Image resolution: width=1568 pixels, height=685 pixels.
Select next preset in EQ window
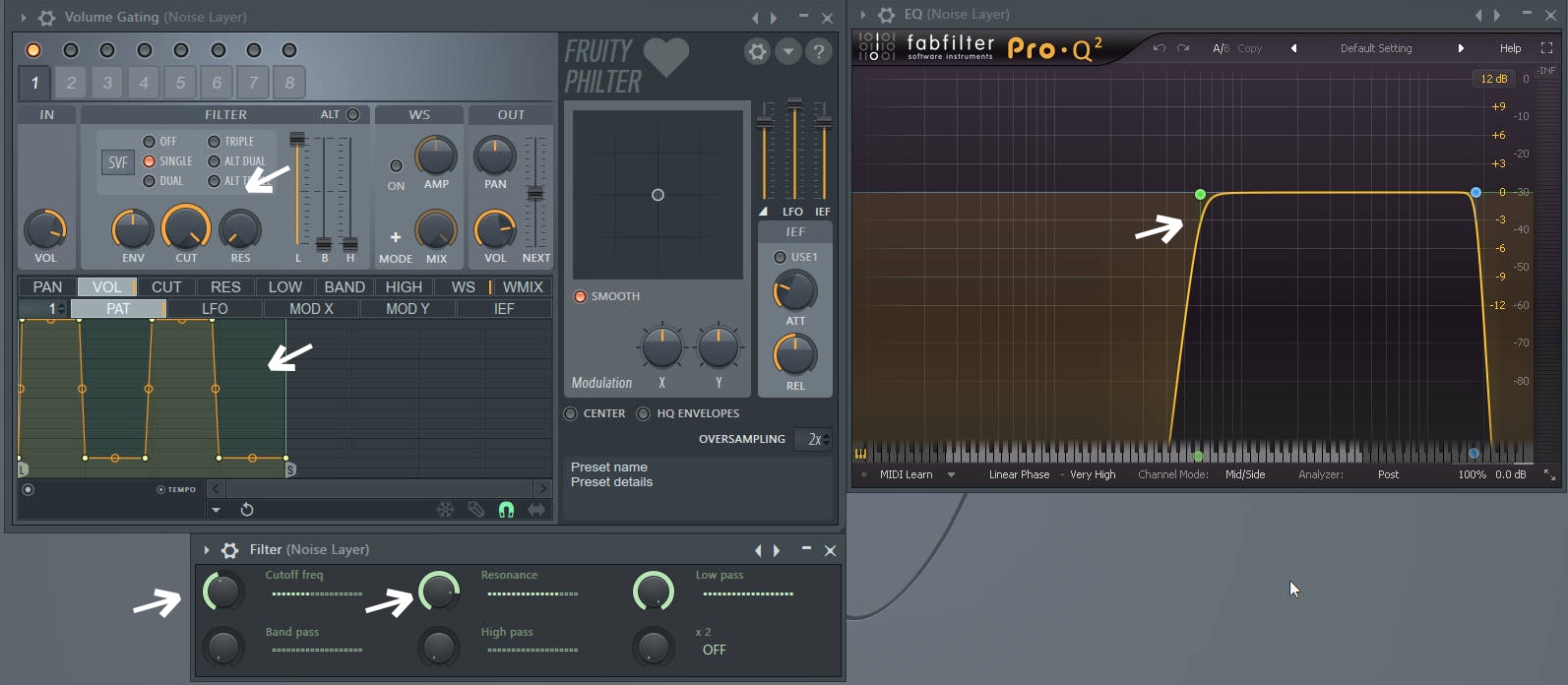[x=1497, y=15]
